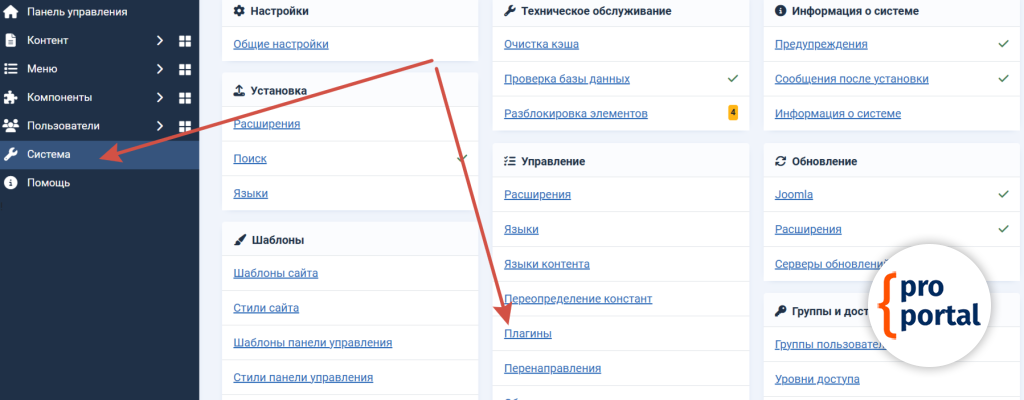Click Очистка кэша link
1024x400 pixels.
click(541, 44)
